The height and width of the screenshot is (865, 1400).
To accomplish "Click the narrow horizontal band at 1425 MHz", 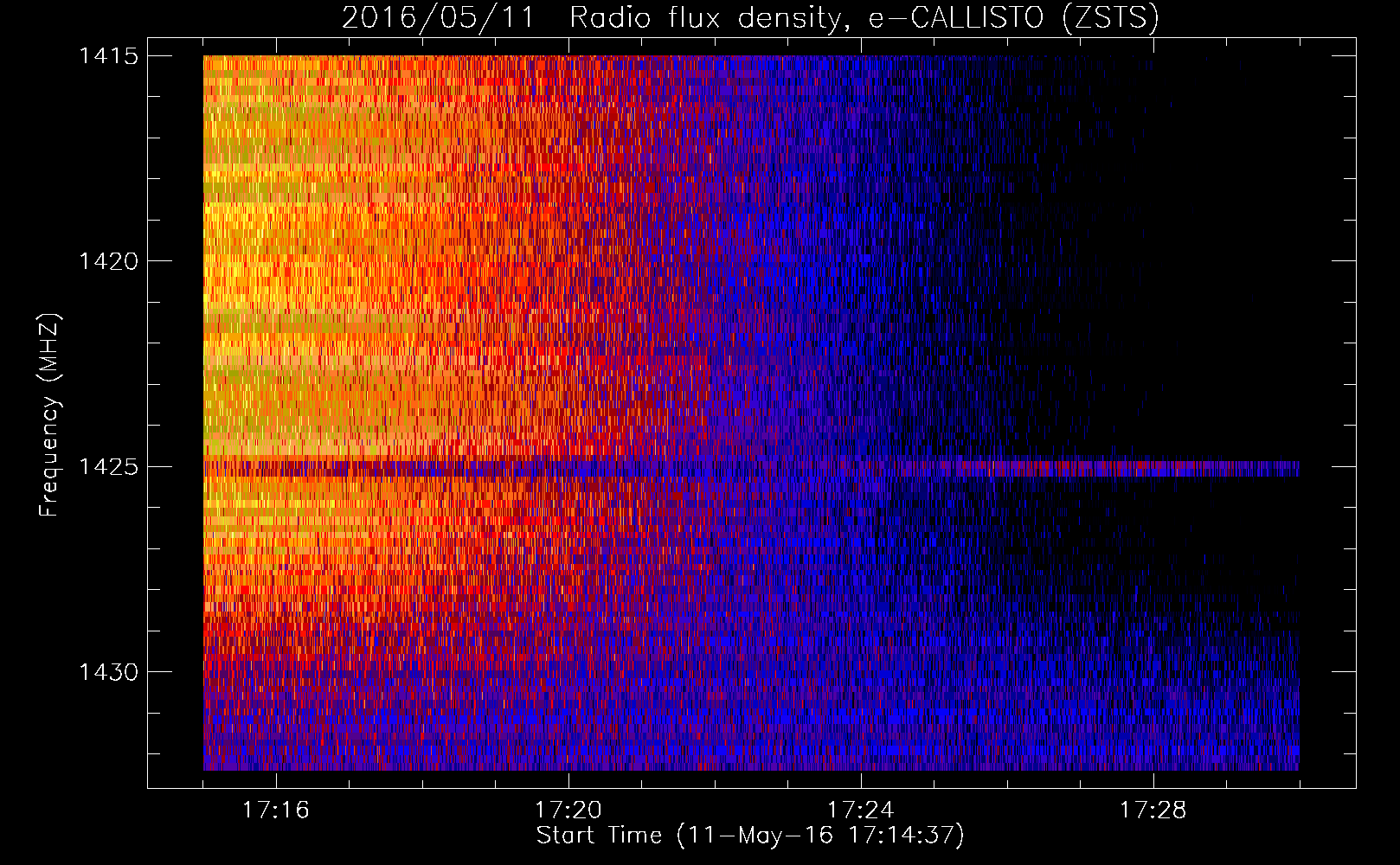I will [751, 468].
